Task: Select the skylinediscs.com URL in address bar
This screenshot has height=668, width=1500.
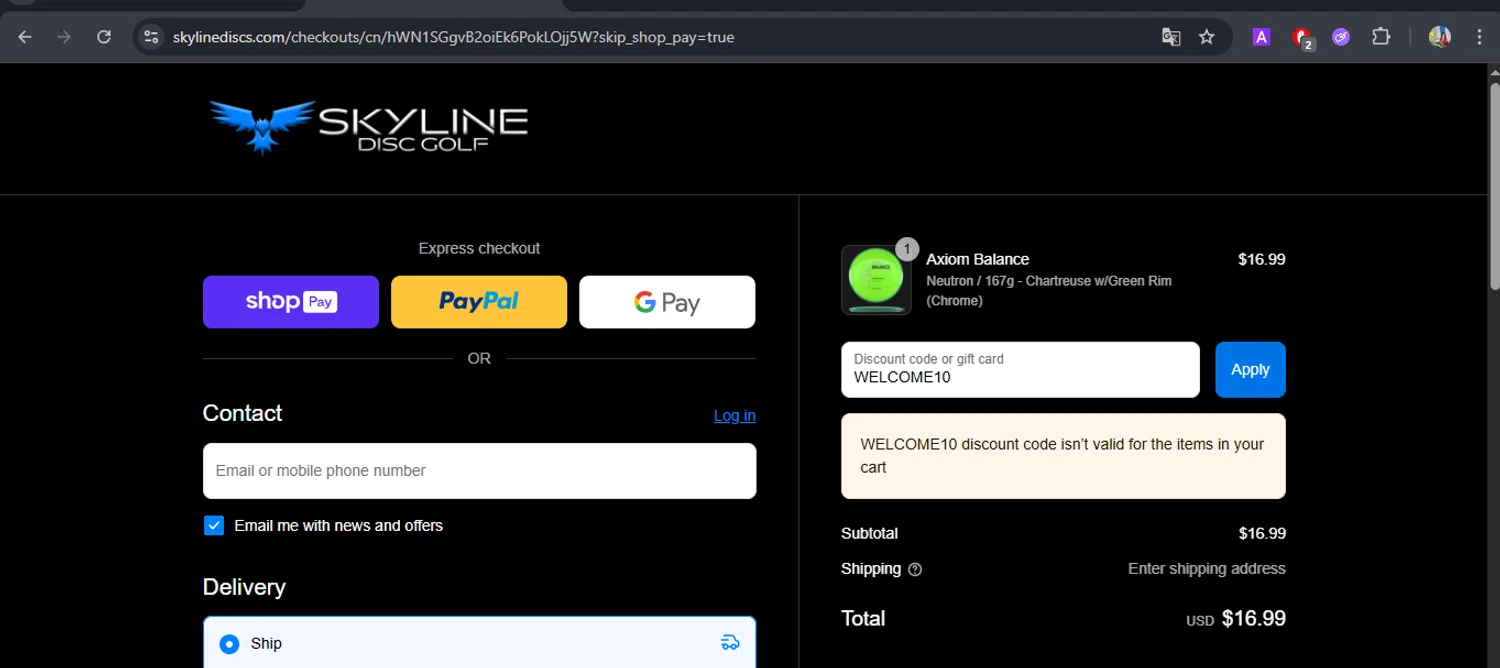Action: (x=453, y=37)
